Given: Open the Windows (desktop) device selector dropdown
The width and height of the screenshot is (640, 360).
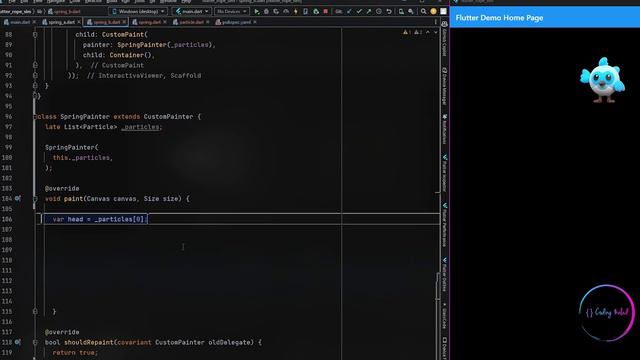Looking at the screenshot, I should pyautogui.click(x=138, y=11).
